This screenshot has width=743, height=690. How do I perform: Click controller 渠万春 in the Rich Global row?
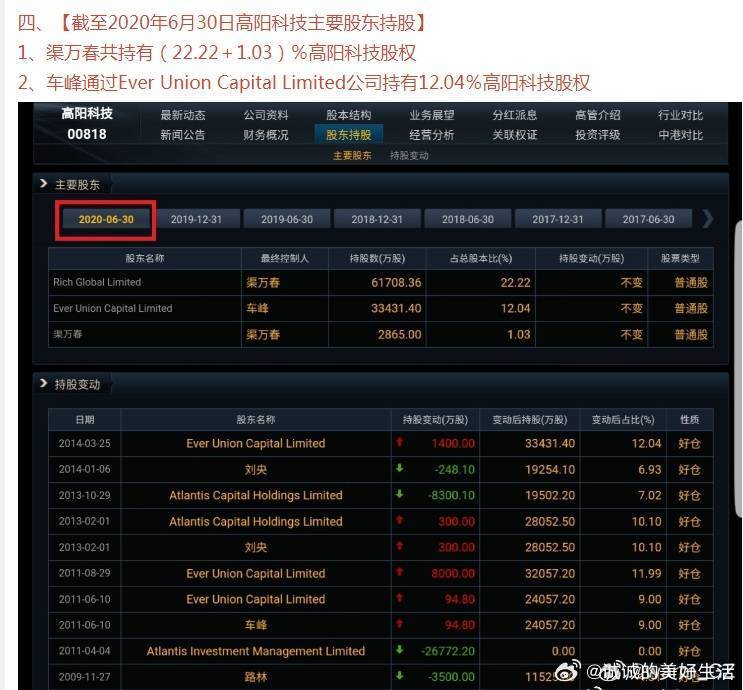[263, 283]
